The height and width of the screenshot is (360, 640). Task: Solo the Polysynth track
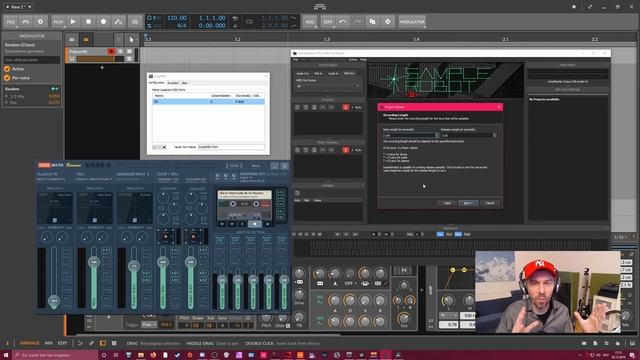(121, 51)
